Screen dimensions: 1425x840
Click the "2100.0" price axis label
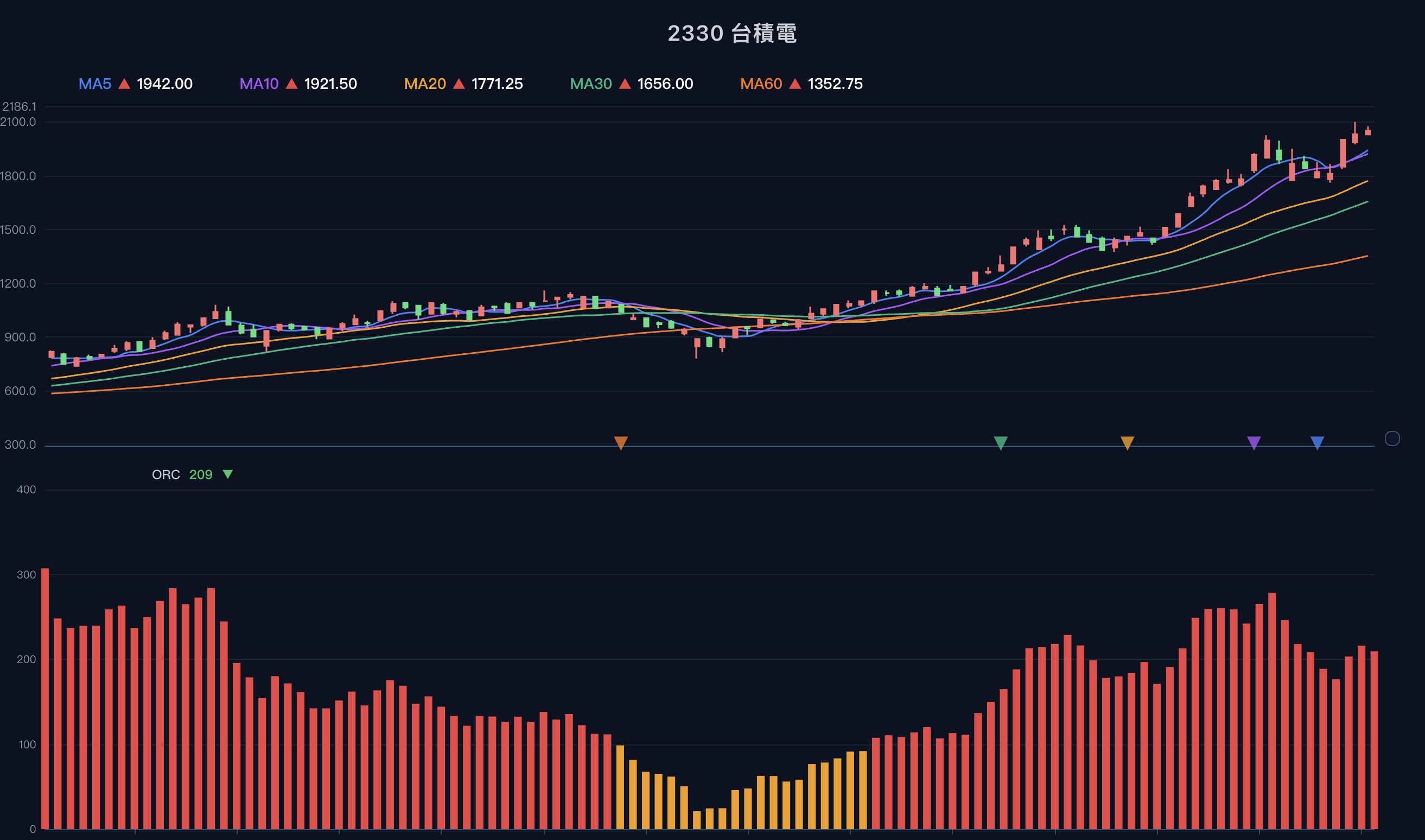click(18, 122)
